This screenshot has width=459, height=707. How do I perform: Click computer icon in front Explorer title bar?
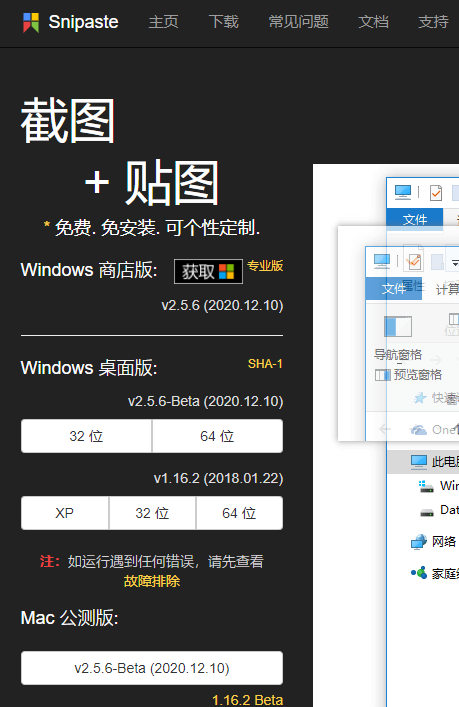tap(381, 261)
